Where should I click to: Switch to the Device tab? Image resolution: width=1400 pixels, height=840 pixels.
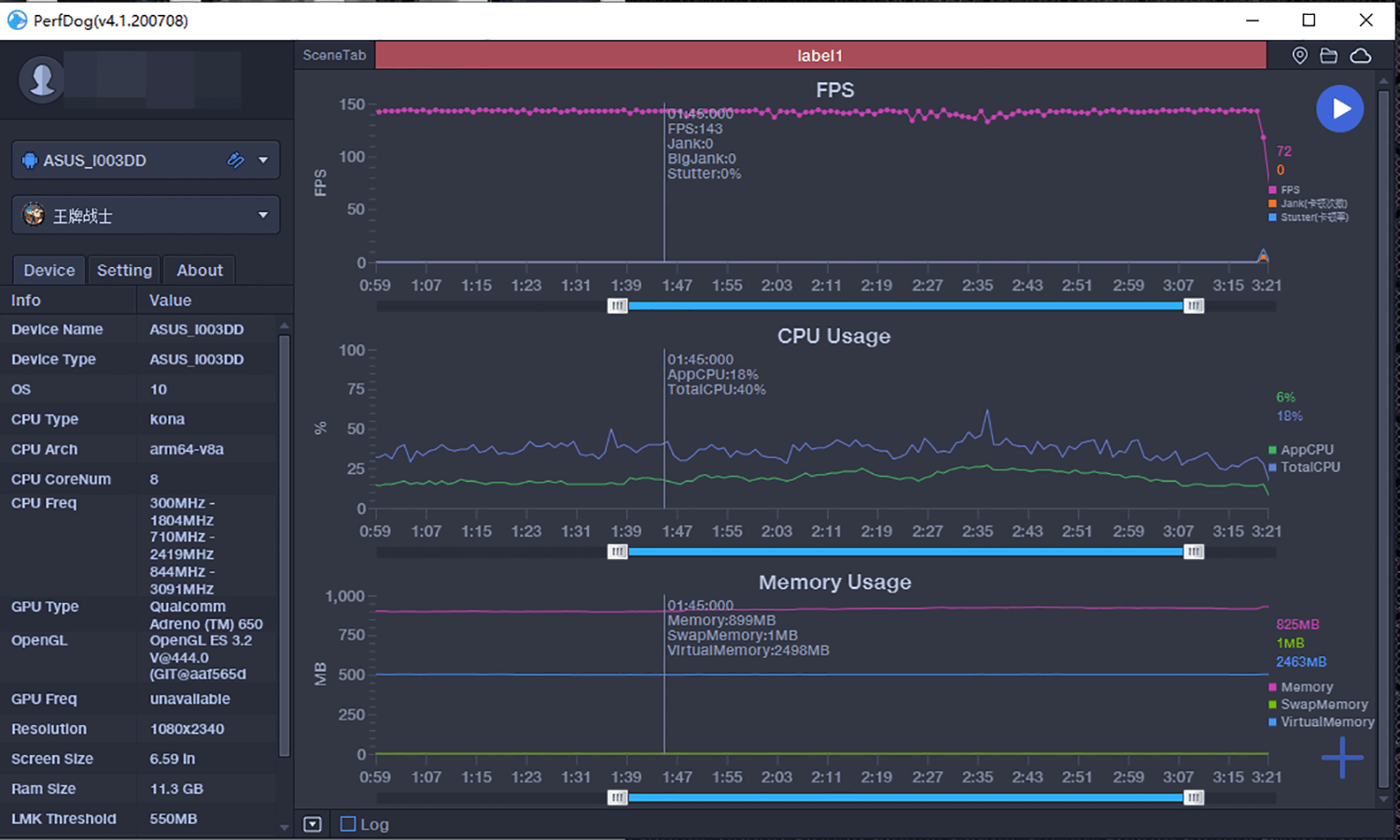tap(49, 270)
